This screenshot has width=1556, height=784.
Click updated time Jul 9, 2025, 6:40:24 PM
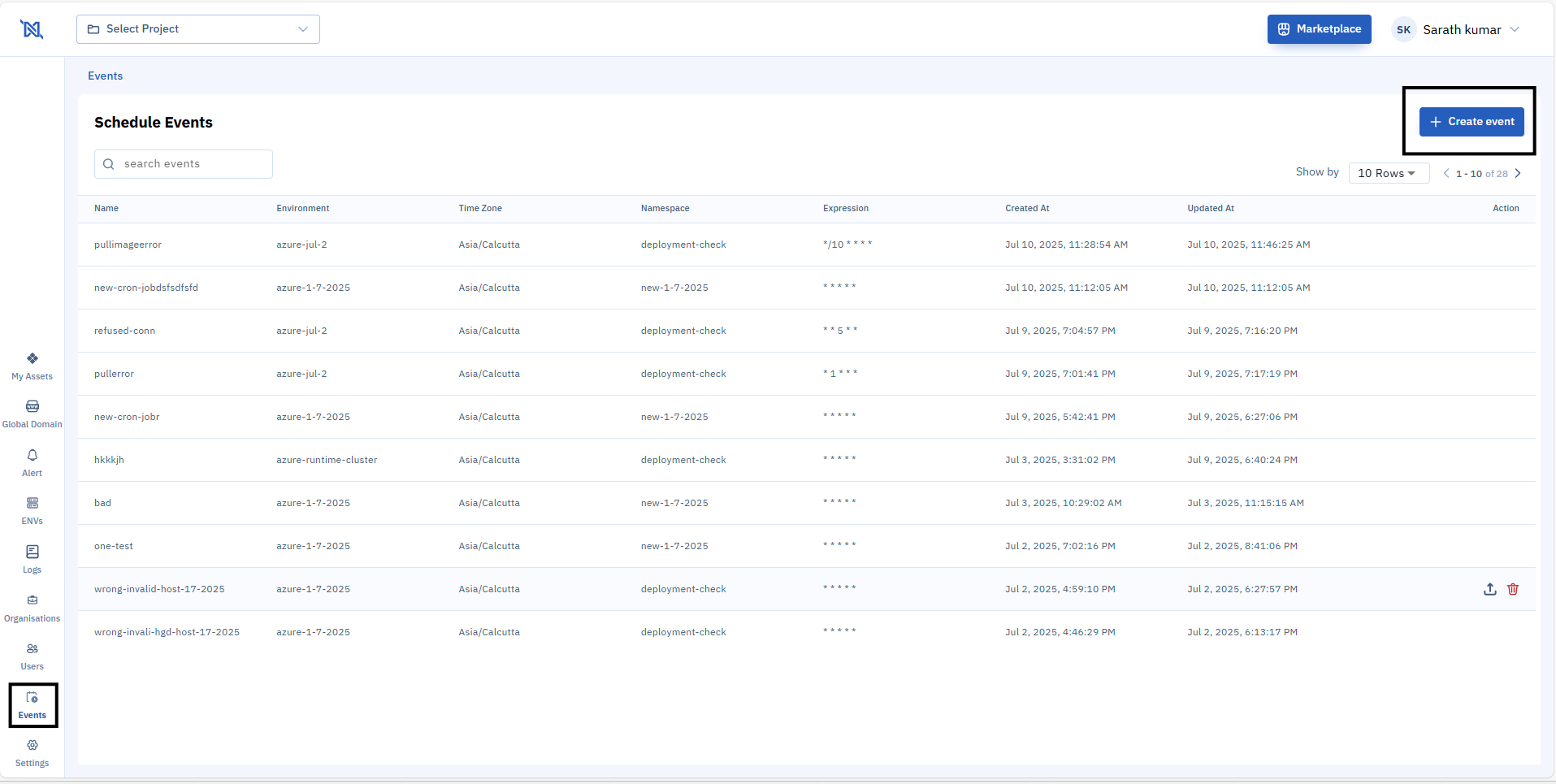1242,460
